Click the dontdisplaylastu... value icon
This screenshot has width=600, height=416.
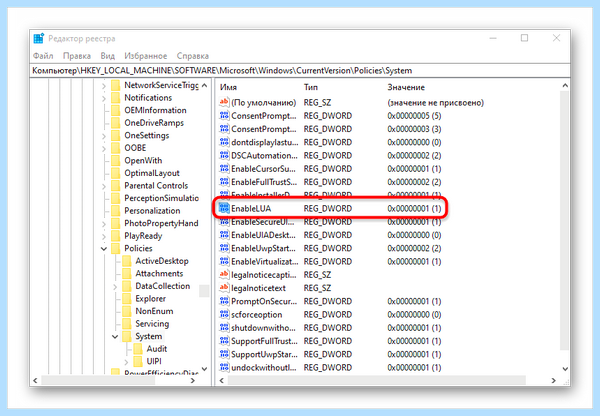pyautogui.click(x=224, y=142)
